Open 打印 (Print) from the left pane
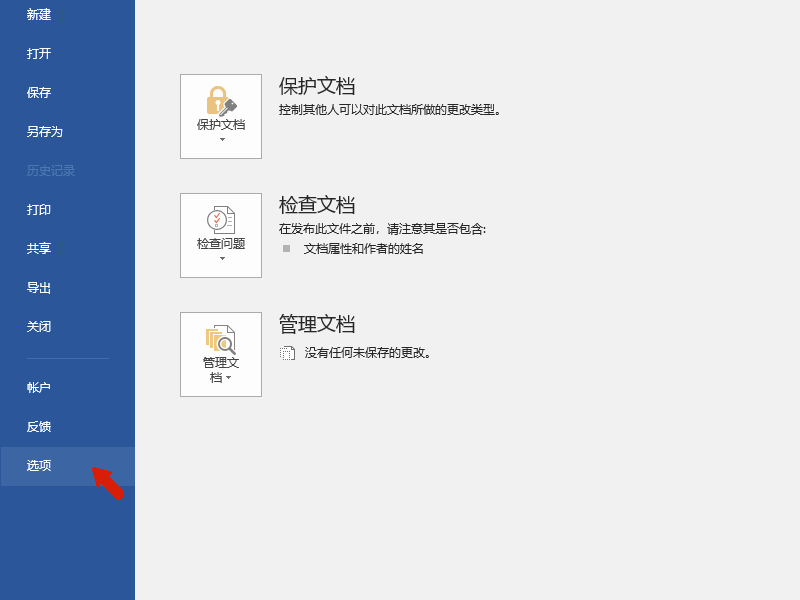 point(38,210)
